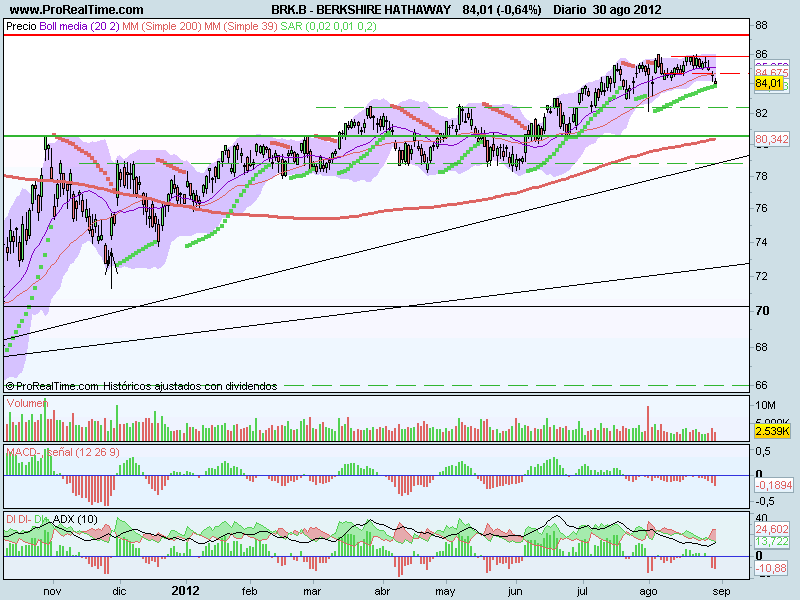
Task: Click the price 84,01 (-0,64%) header
Action: point(502,10)
